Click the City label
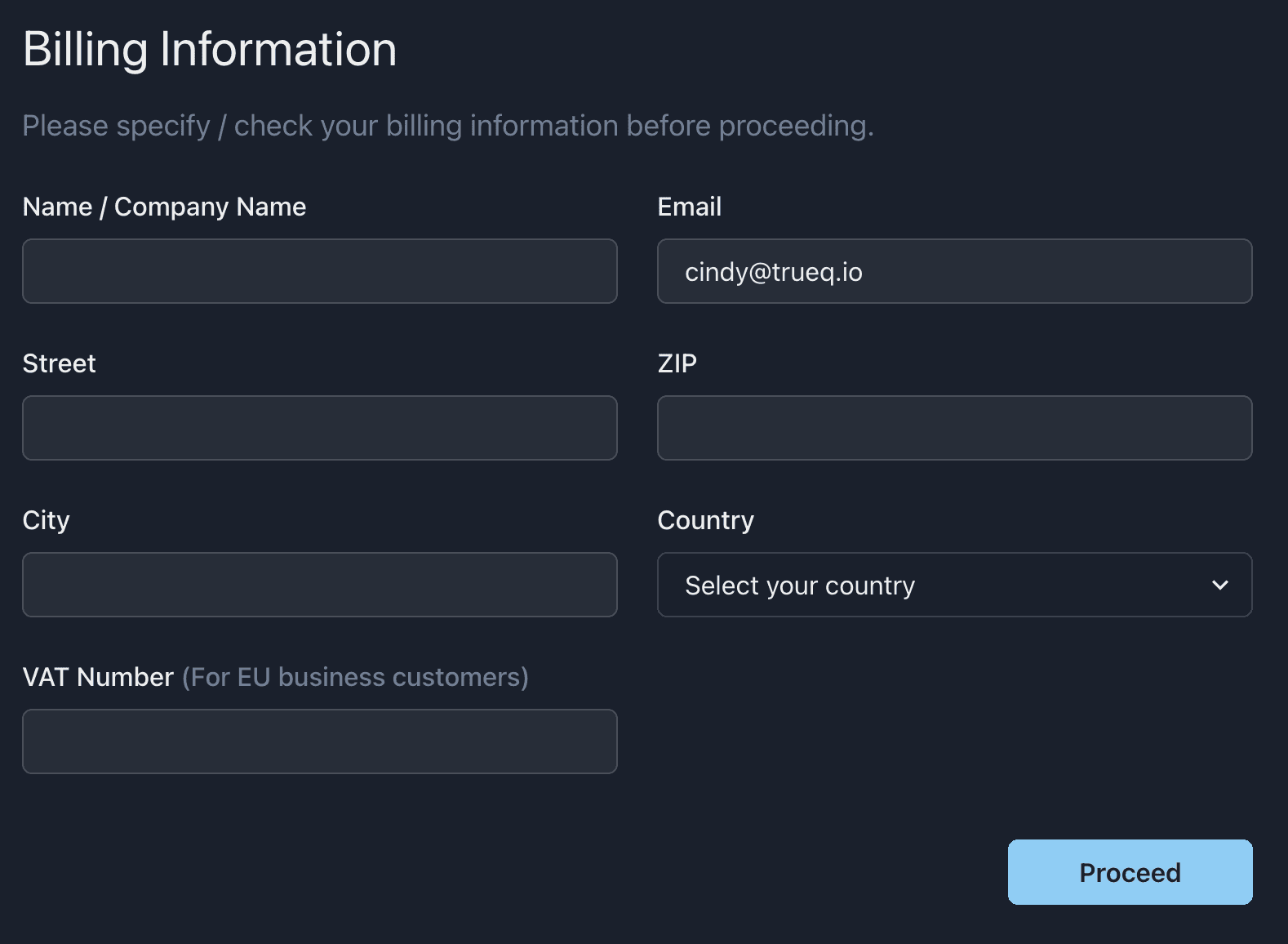Image resolution: width=1288 pixels, height=944 pixels. (x=46, y=520)
